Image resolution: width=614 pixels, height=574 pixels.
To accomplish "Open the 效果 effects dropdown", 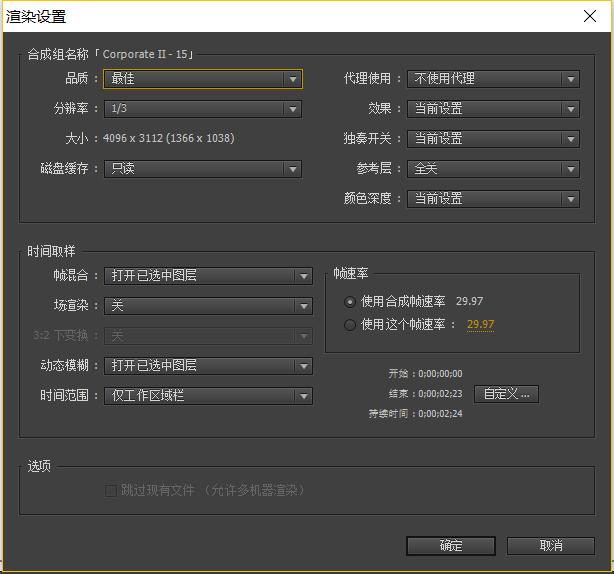I will [x=493, y=109].
